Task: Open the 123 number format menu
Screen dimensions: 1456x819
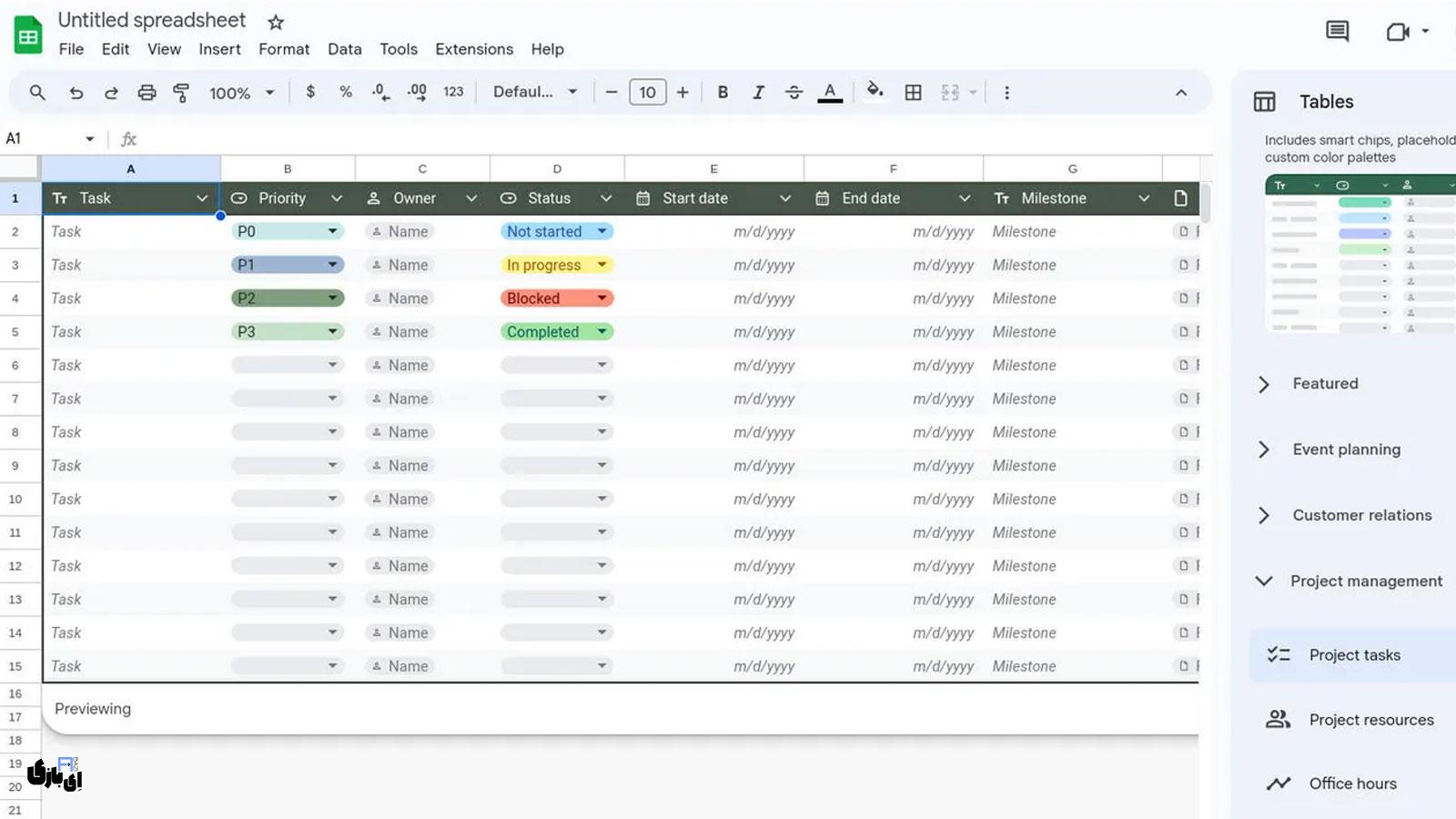Action: (453, 92)
